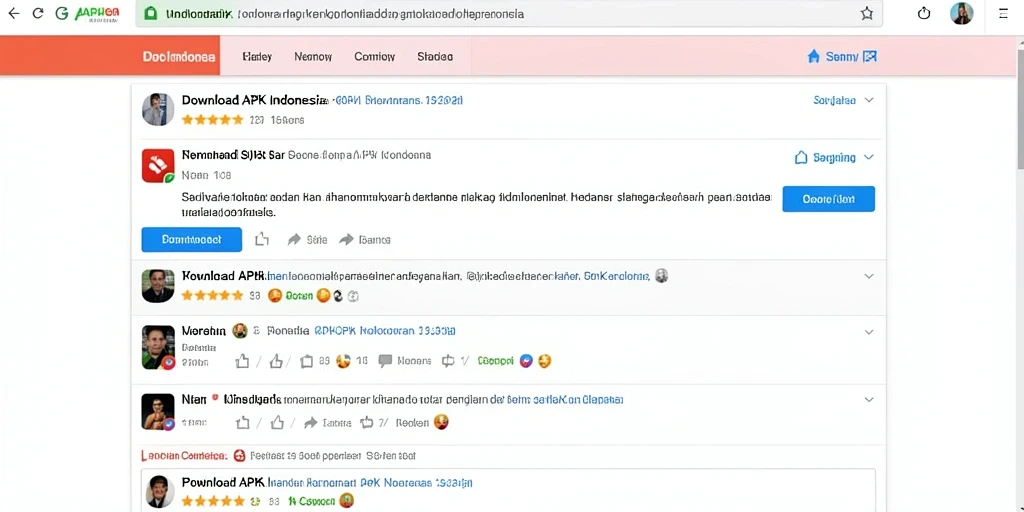This screenshot has width=1024, height=512.
Task: Expand the Sordalao dropdown chevron
Action: click(x=869, y=101)
